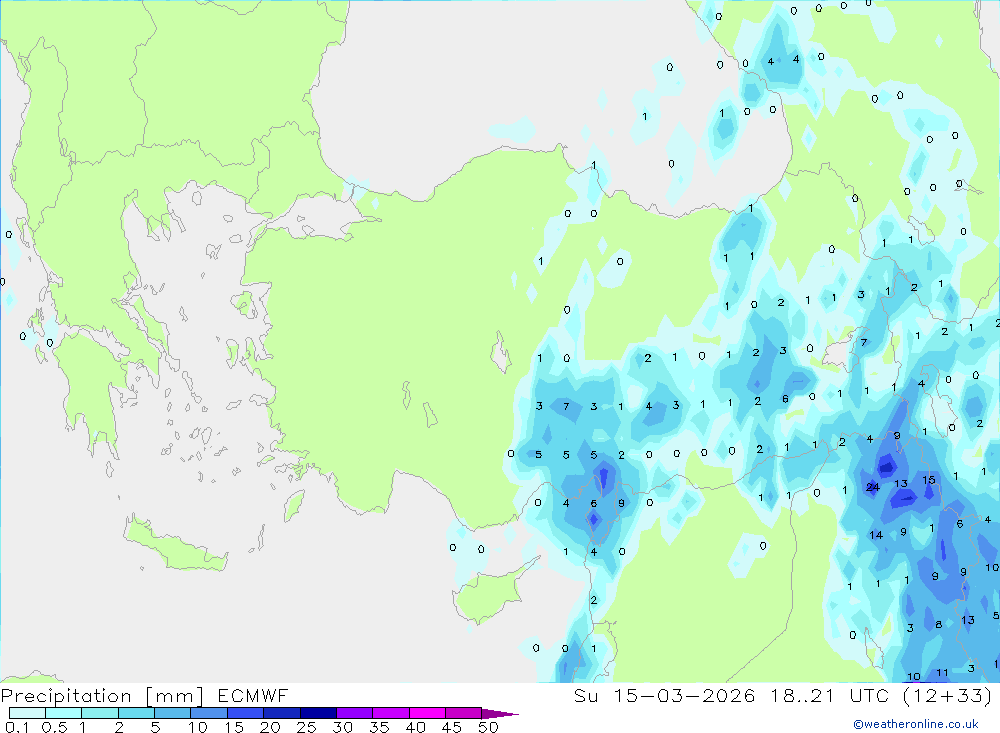This screenshot has height=733, width=1000.
Task: Pick the purple legend swatch between 30 and 35
Action: point(355,713)
